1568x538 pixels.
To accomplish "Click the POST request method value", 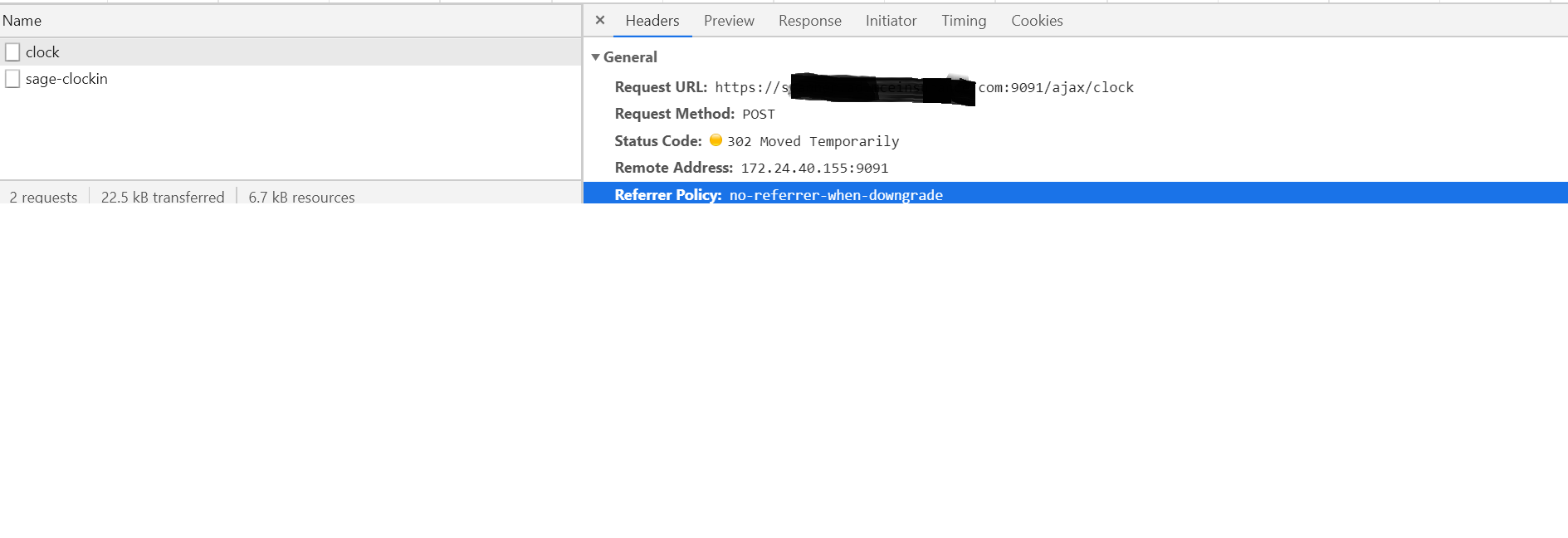I will (758, 115).
